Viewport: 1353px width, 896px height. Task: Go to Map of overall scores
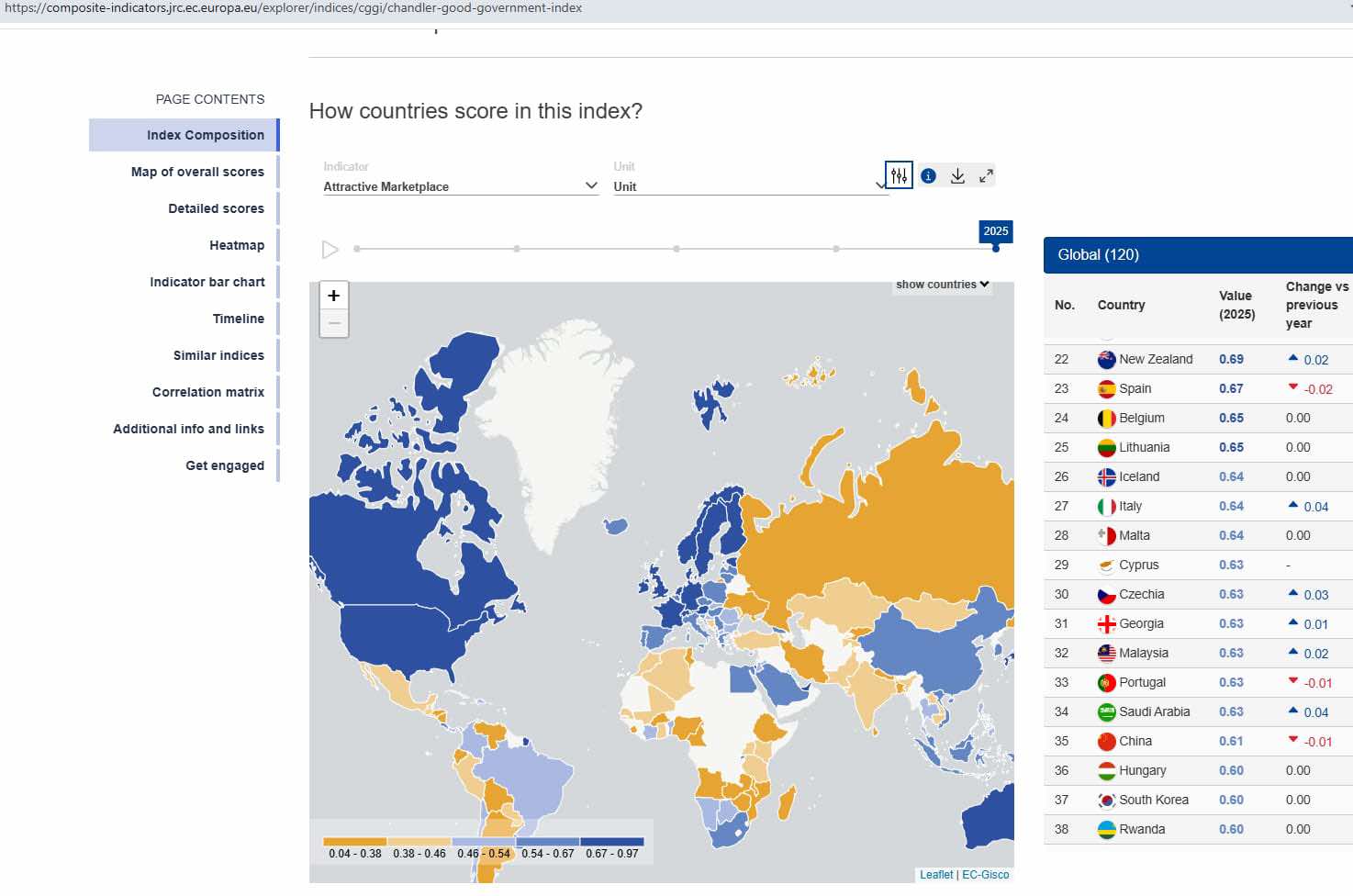coord(197,172)
